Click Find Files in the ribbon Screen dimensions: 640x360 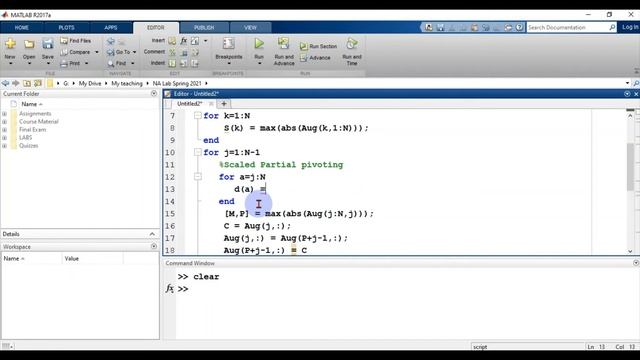[x=76, y=41]
